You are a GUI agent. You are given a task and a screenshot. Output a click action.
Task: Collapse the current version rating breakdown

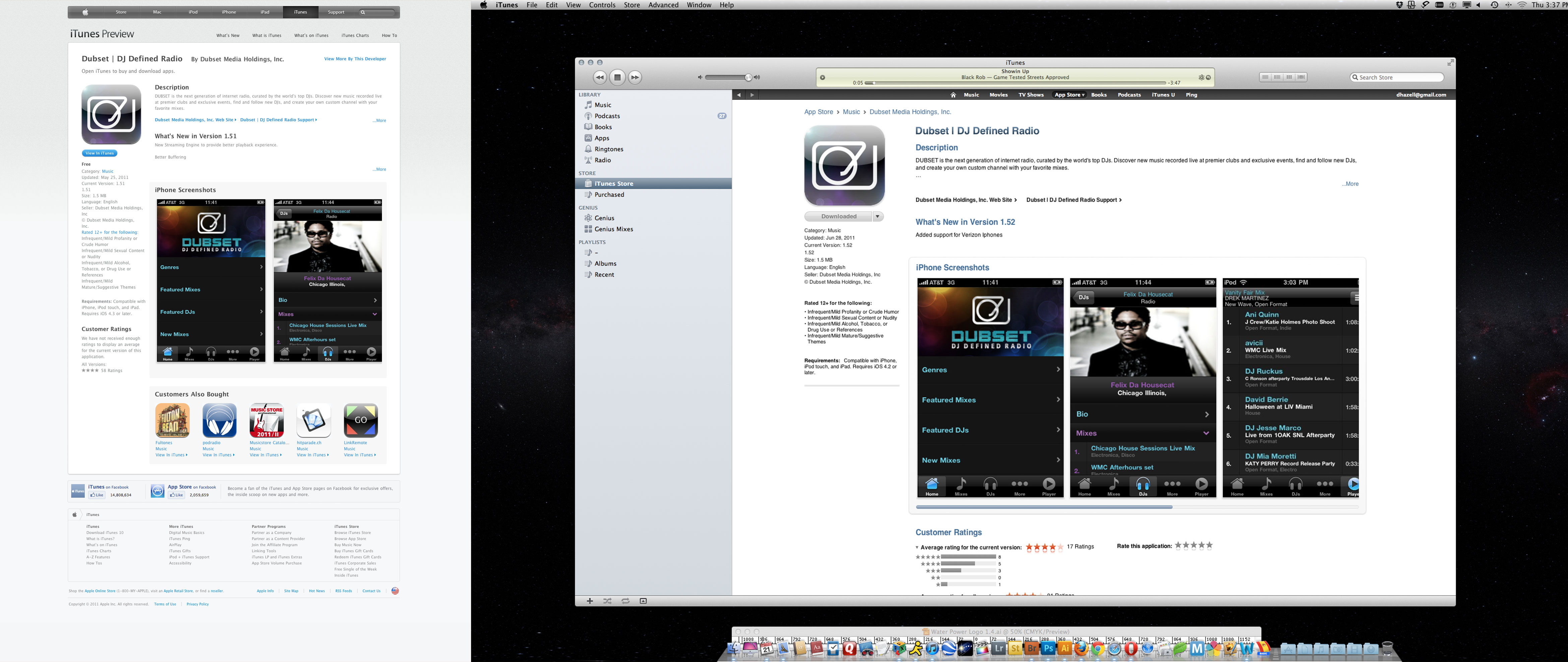(x=917, y=548)
